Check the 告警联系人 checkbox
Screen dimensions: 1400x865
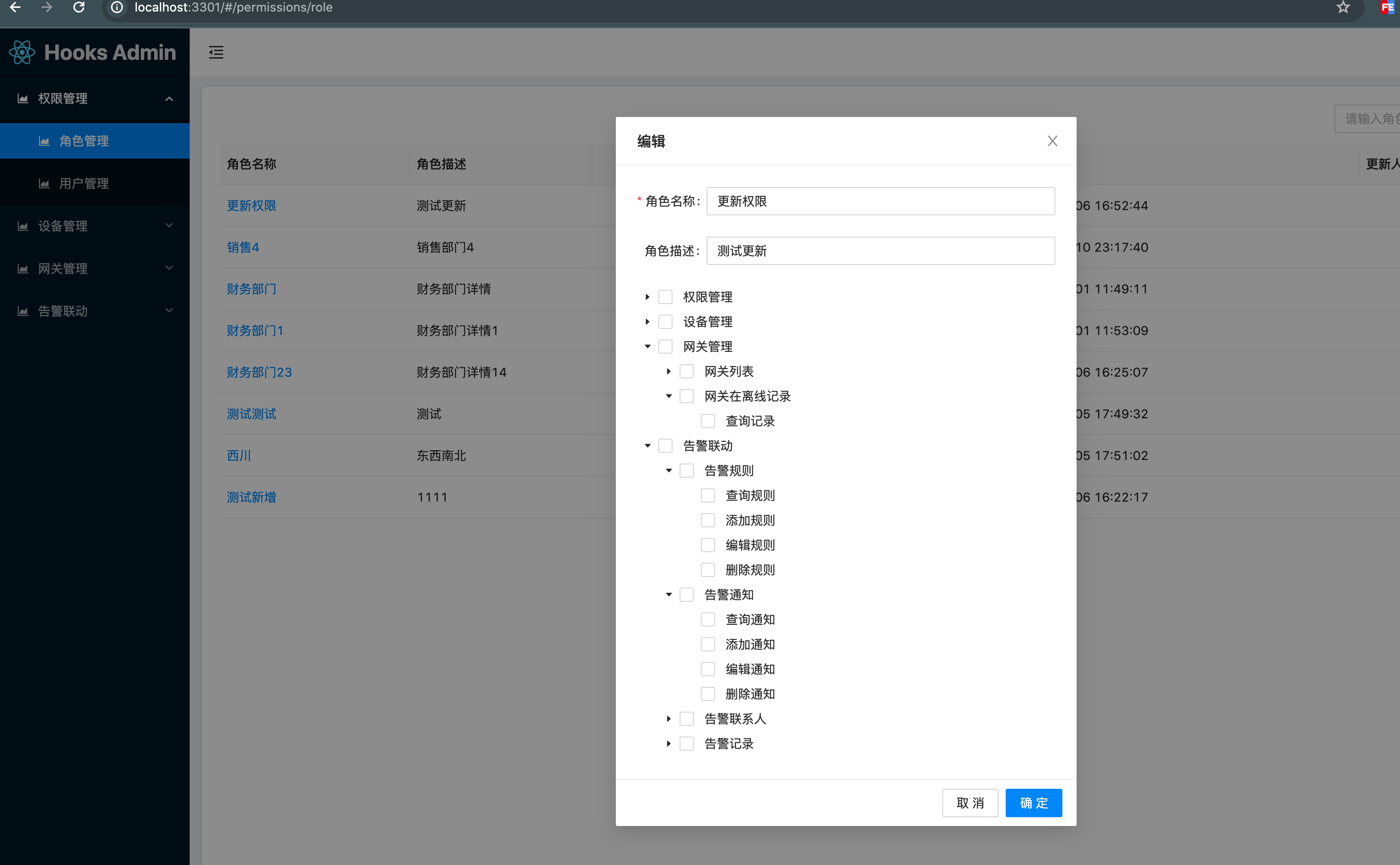(x=686, y=719)
